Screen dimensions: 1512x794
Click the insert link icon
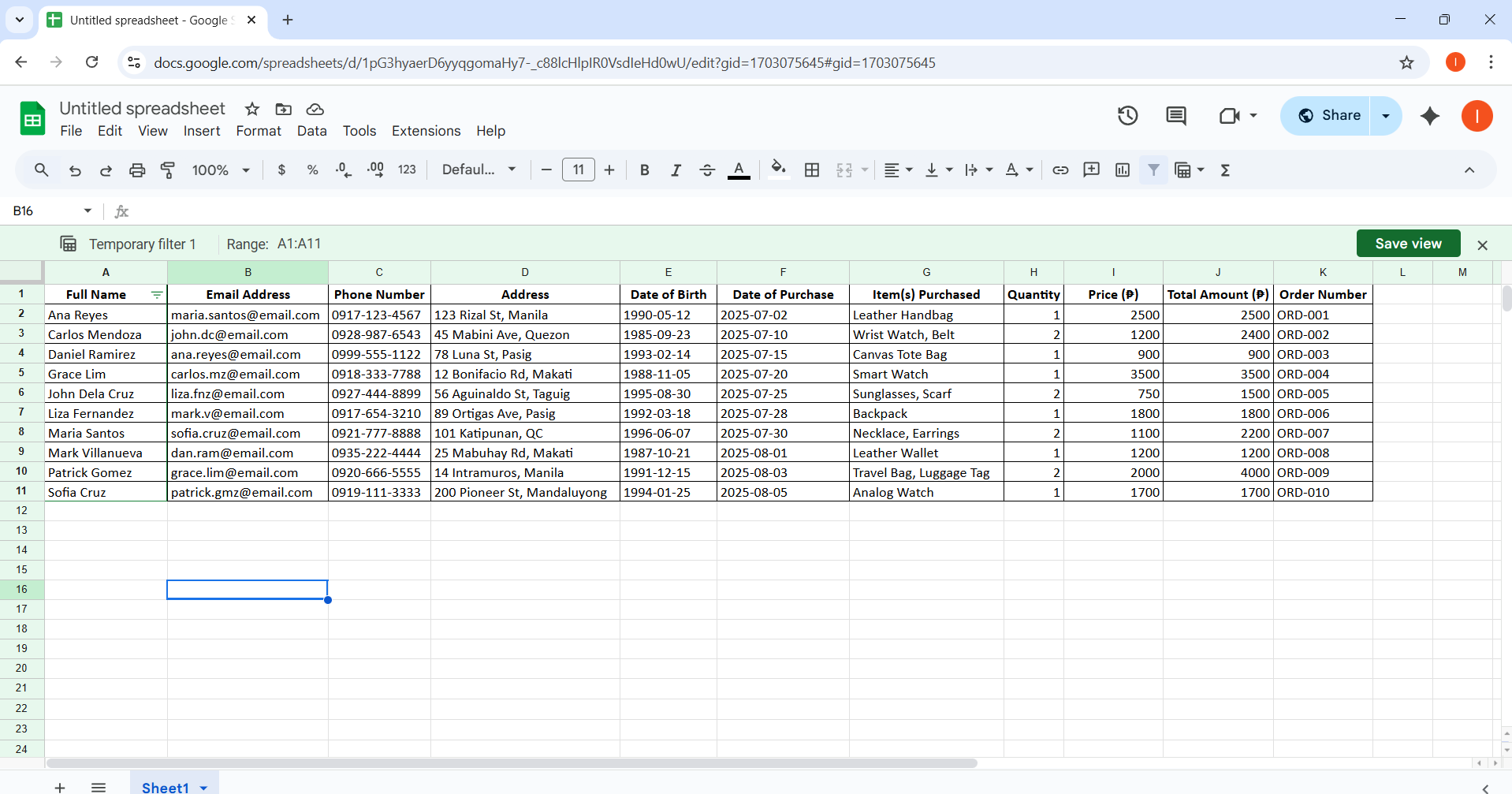[1060, 170]
